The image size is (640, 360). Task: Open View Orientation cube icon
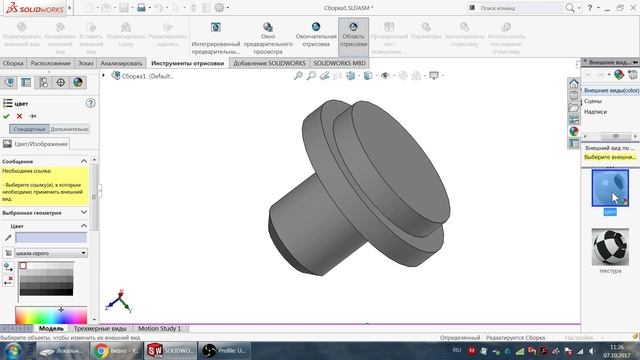[x=351, y=76]
